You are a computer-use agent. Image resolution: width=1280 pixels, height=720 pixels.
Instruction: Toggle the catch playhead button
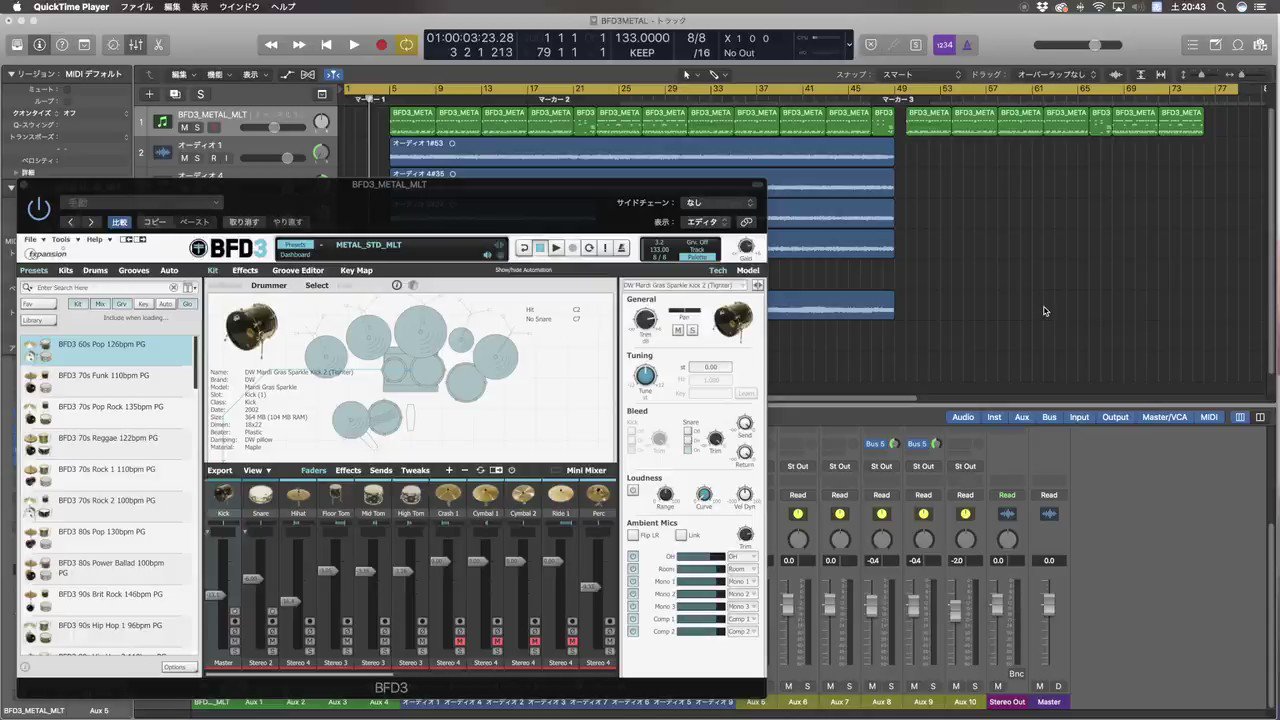coord(333,74)
